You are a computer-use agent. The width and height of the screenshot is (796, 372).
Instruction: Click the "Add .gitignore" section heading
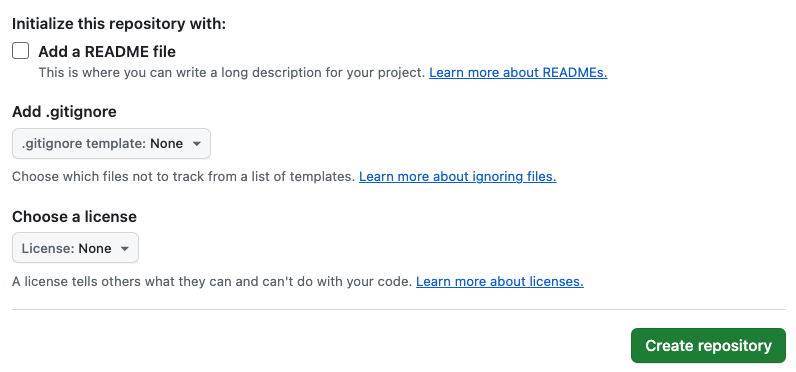64,112
